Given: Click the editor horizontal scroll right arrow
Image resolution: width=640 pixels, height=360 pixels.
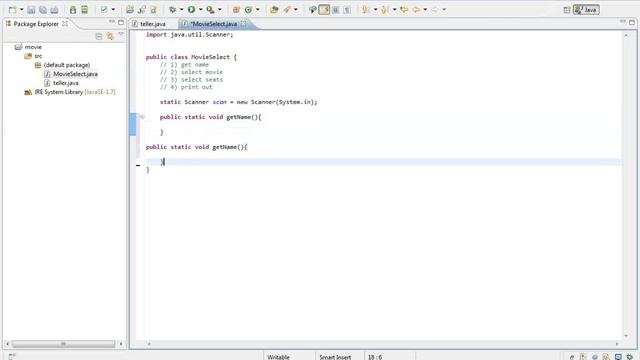Looking at the screenshot, I should (617, 344).
